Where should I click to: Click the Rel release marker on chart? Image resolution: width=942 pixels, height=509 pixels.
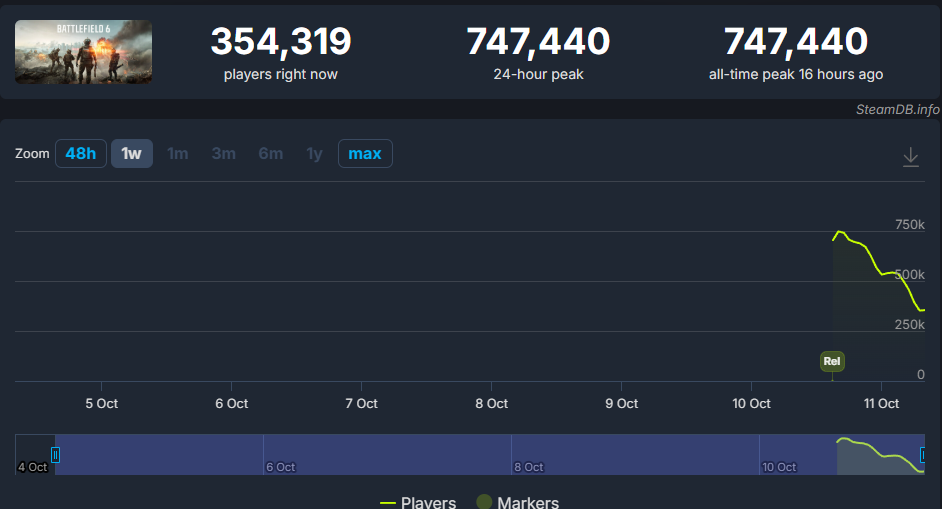[832, 361]
